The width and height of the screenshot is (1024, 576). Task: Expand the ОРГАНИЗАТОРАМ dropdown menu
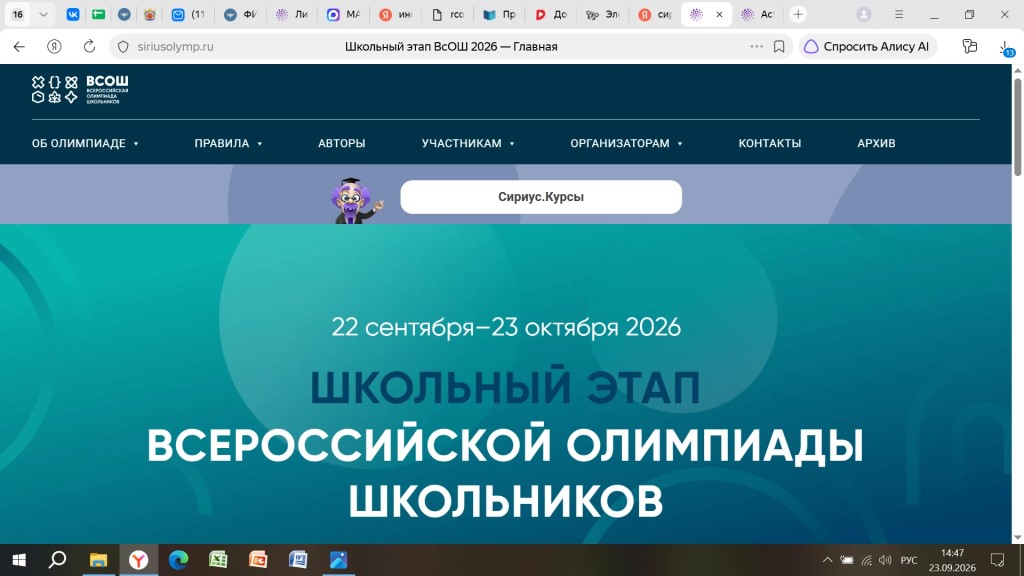click(626, 143)
